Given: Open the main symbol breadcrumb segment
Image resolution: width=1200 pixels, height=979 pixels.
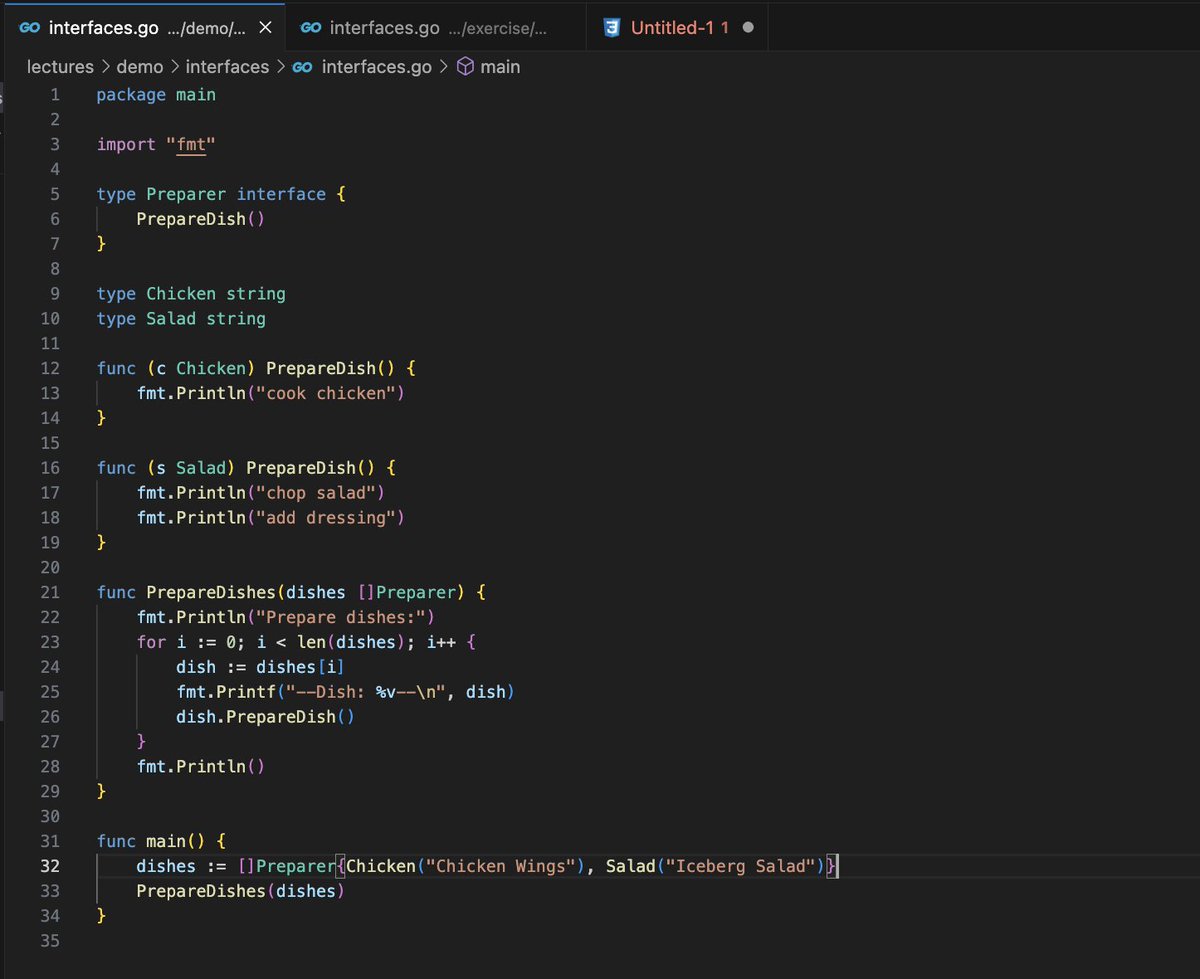Looking at the screenshot, I should (500, 67).
